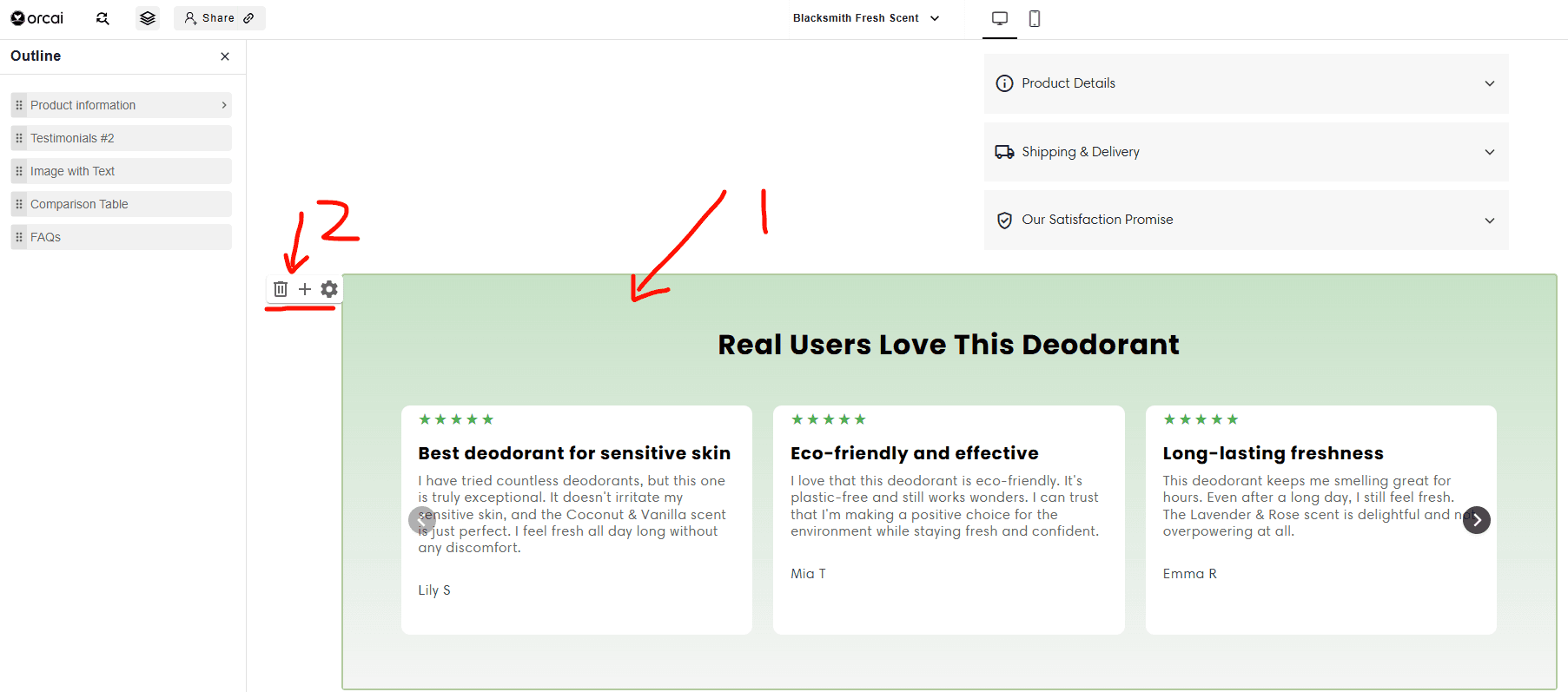1568x692 pixels.
Task: Click reviewer name Emma R
Action: (1190, 574)
